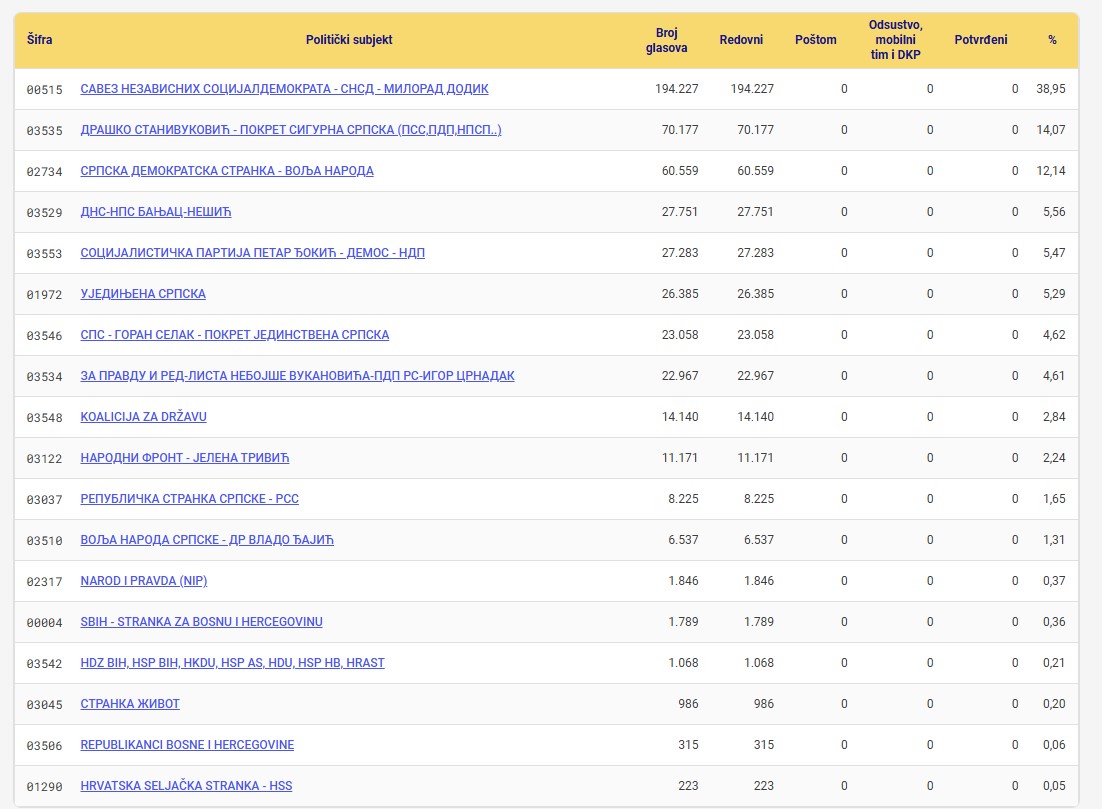Click the Poštom column header
This screenshot has width=1102, height=809.
[x=816, y=40]
